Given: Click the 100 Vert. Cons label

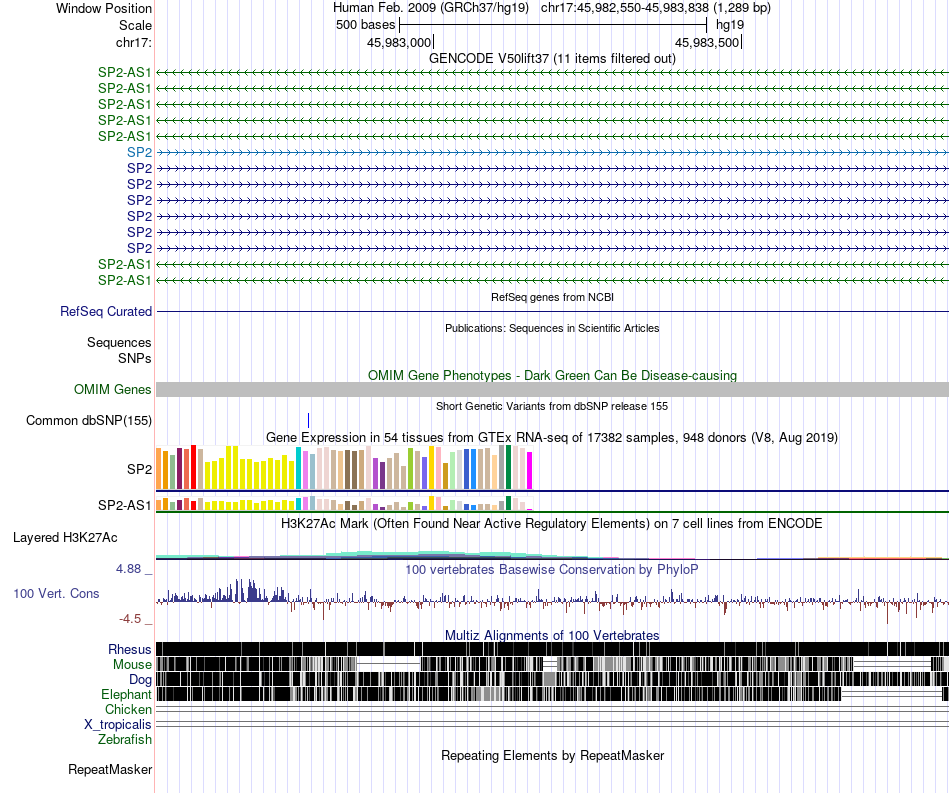Looking at the screenshot, I should 56,594.
